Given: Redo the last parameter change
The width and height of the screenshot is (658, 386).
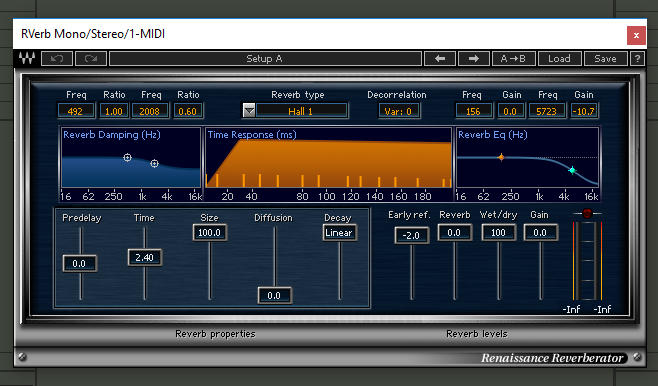Looking at the screenshot, I should 91,58.
